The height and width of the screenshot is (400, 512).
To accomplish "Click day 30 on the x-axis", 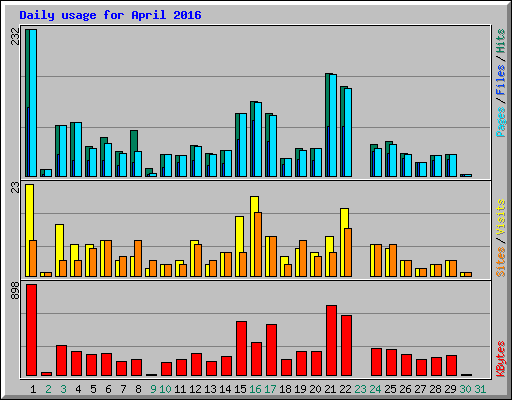I will tap(465, 389).
